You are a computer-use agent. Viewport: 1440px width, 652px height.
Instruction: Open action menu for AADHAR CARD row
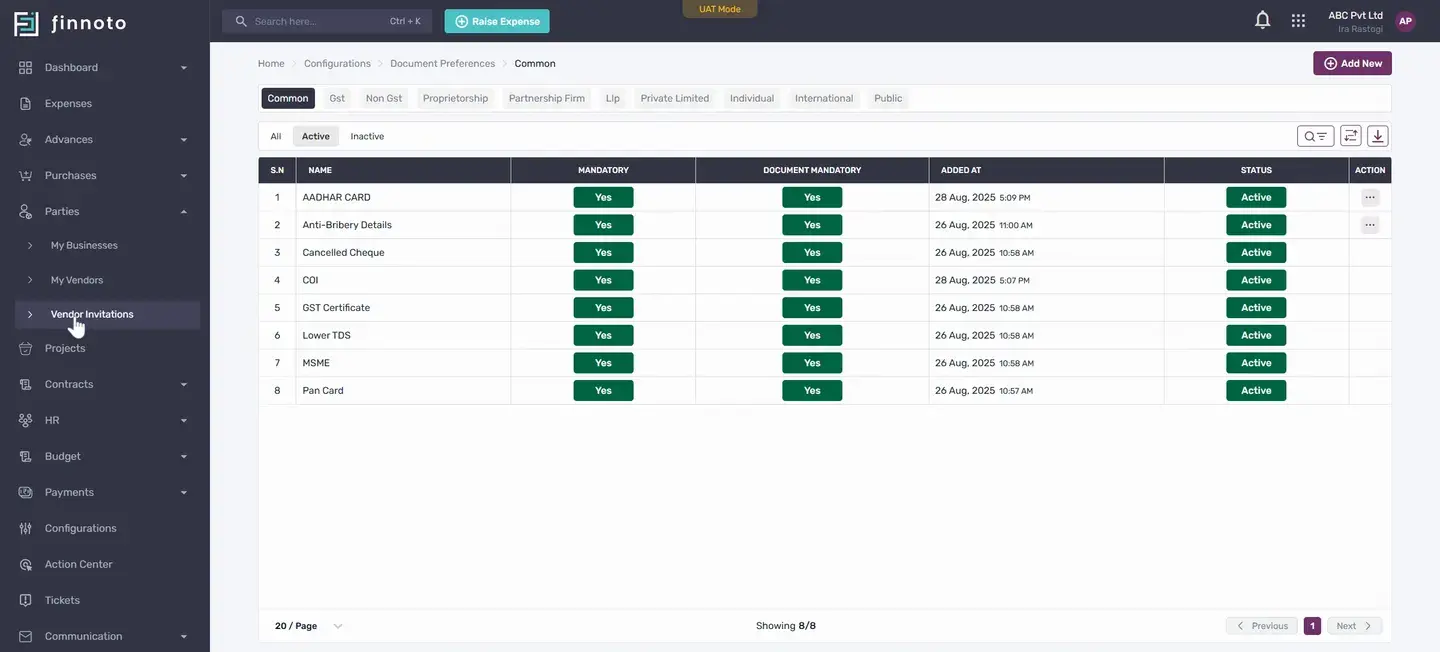[1370, 197]
